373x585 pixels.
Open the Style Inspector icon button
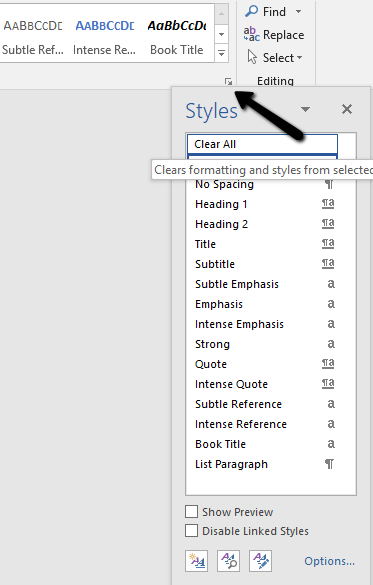click(228, 560)
